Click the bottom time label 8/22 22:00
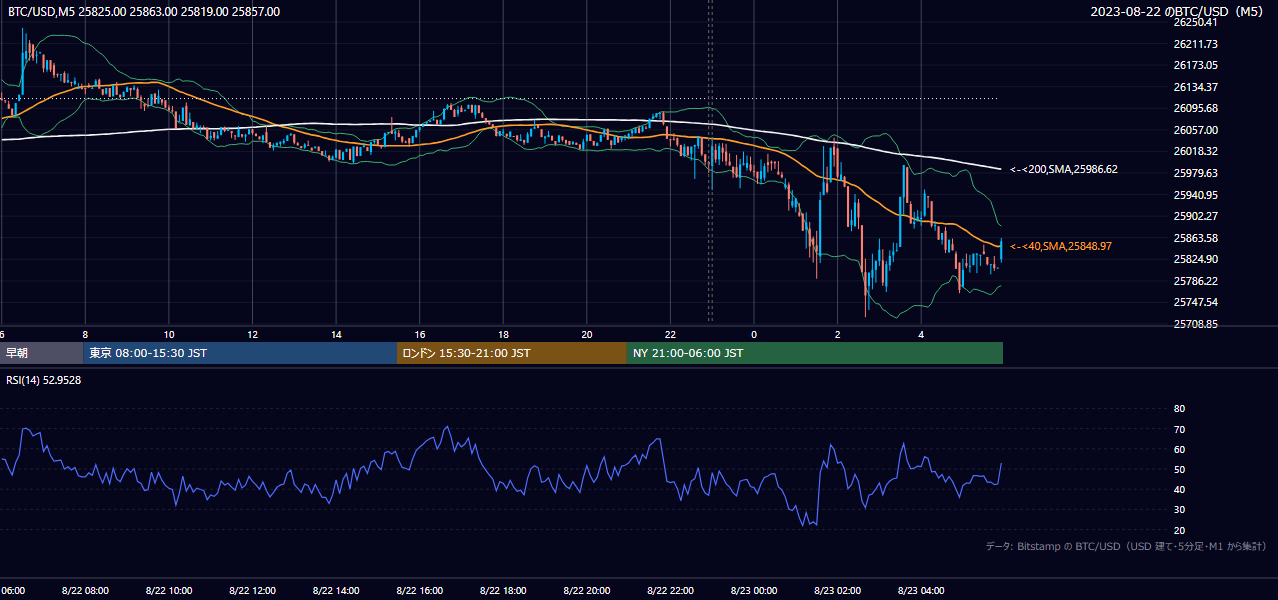 (x=670, y=590)
